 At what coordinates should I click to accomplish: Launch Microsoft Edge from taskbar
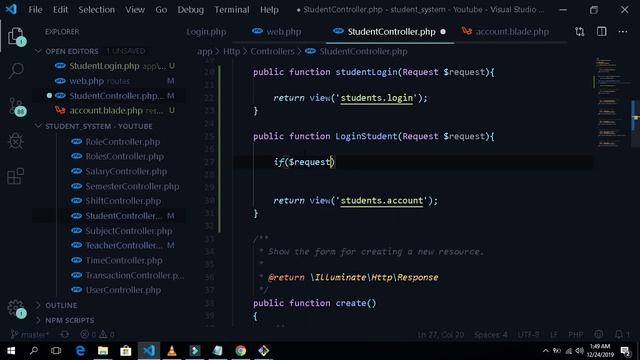click(80, 351)
